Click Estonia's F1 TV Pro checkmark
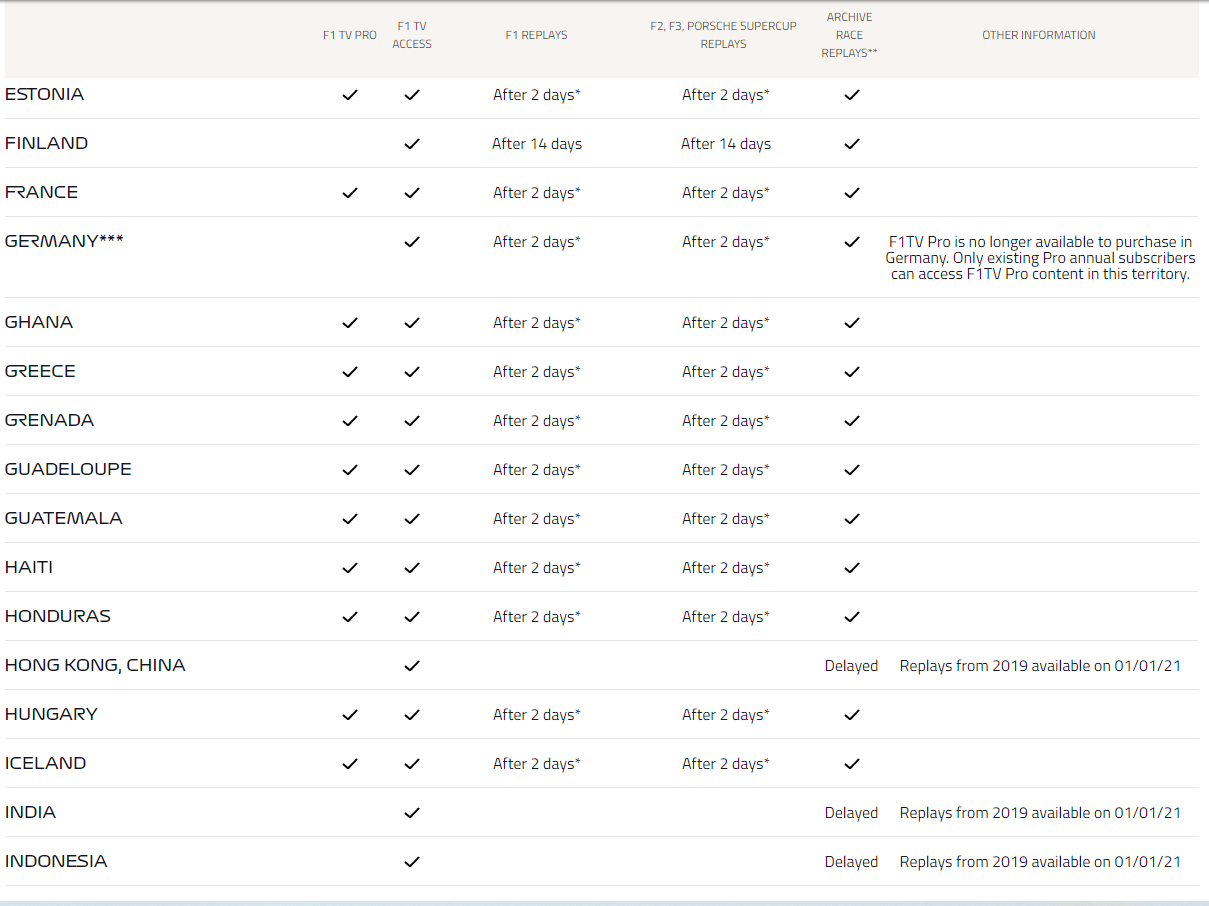 click(x=350, y=95)
